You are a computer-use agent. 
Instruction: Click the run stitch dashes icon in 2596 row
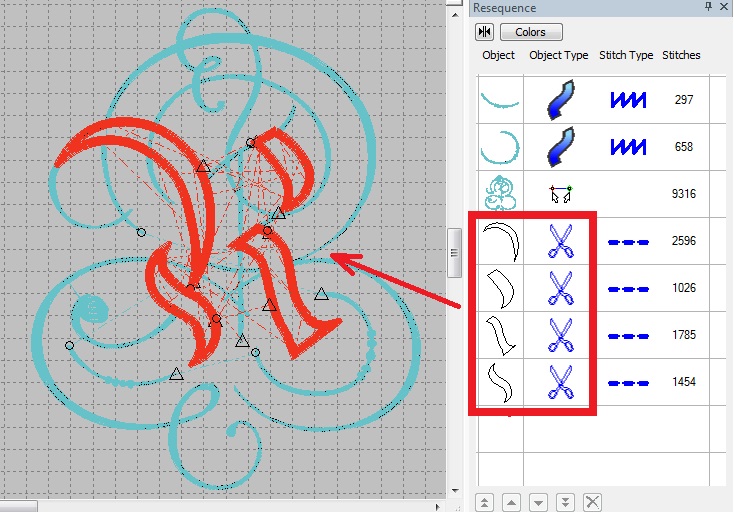[x=628, y=242]
